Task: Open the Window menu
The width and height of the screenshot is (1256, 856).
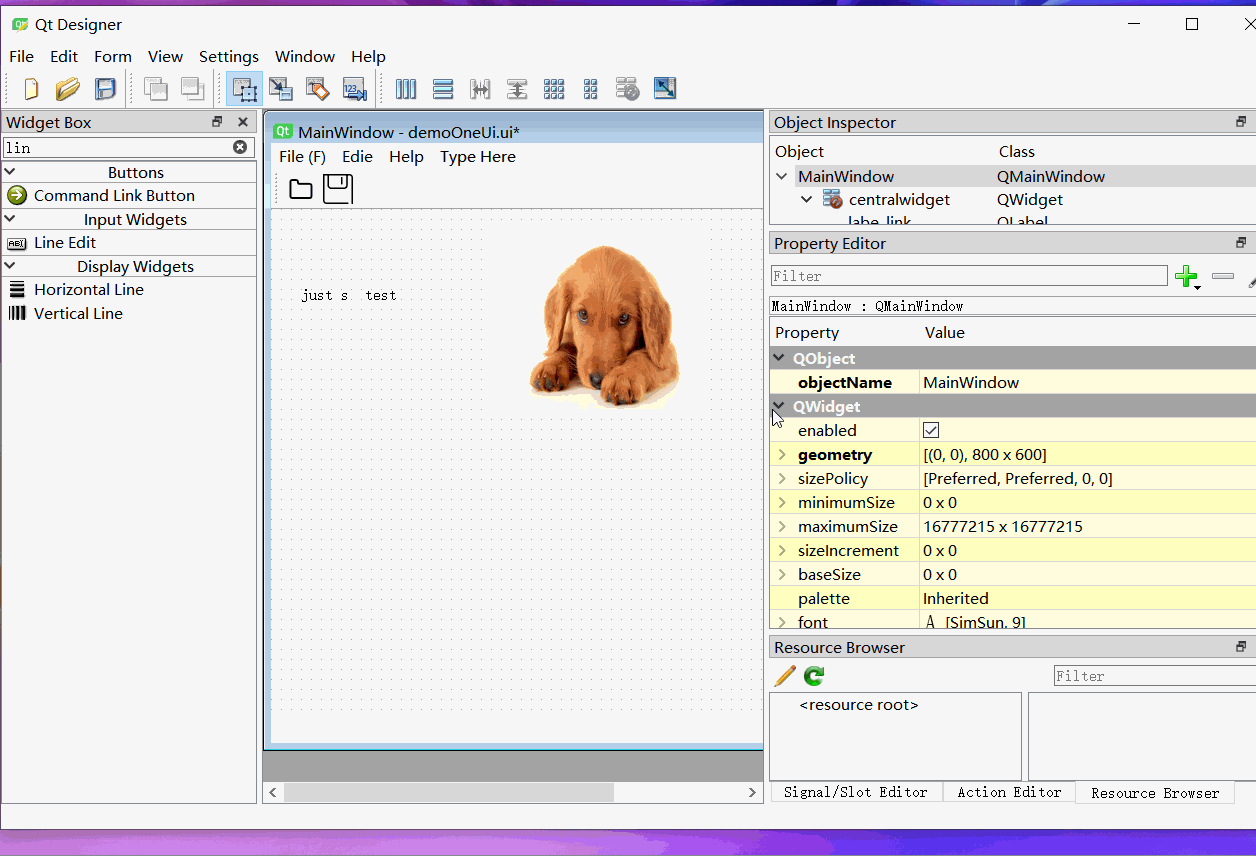Action: [x=305, y=56]
